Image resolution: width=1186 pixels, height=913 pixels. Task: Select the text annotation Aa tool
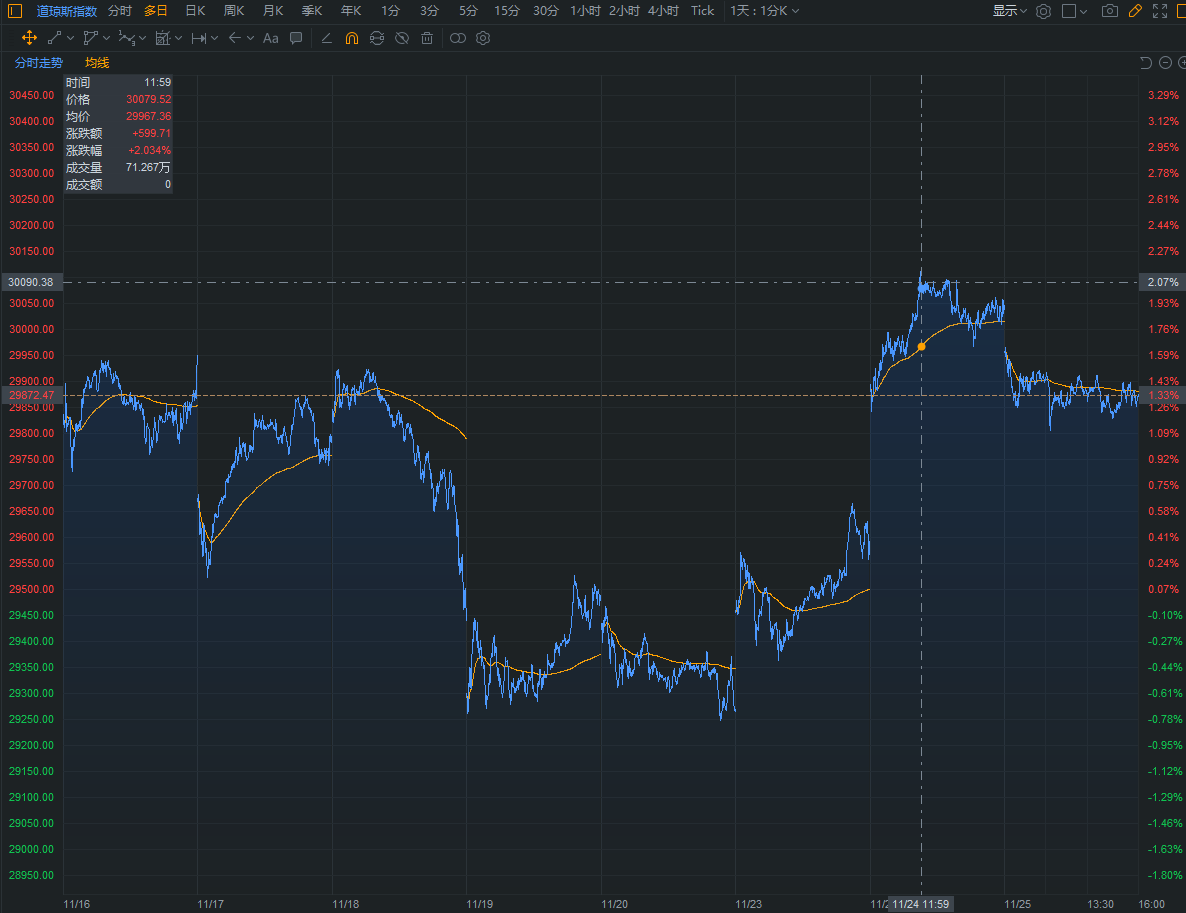(271, 38)
